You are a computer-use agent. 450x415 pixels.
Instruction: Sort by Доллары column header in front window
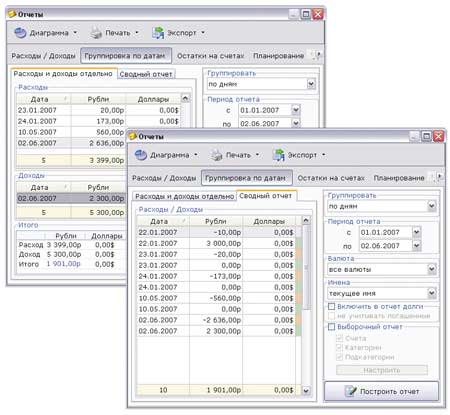[269, 221]
